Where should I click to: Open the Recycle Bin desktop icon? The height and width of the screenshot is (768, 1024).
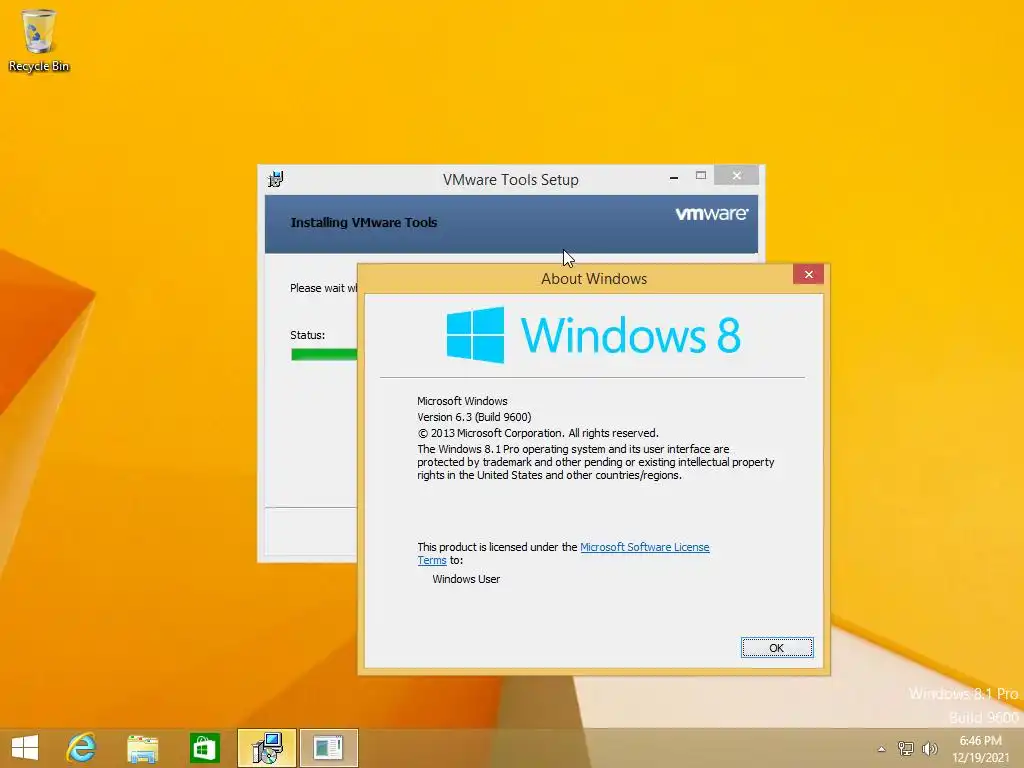click(39, 40)
